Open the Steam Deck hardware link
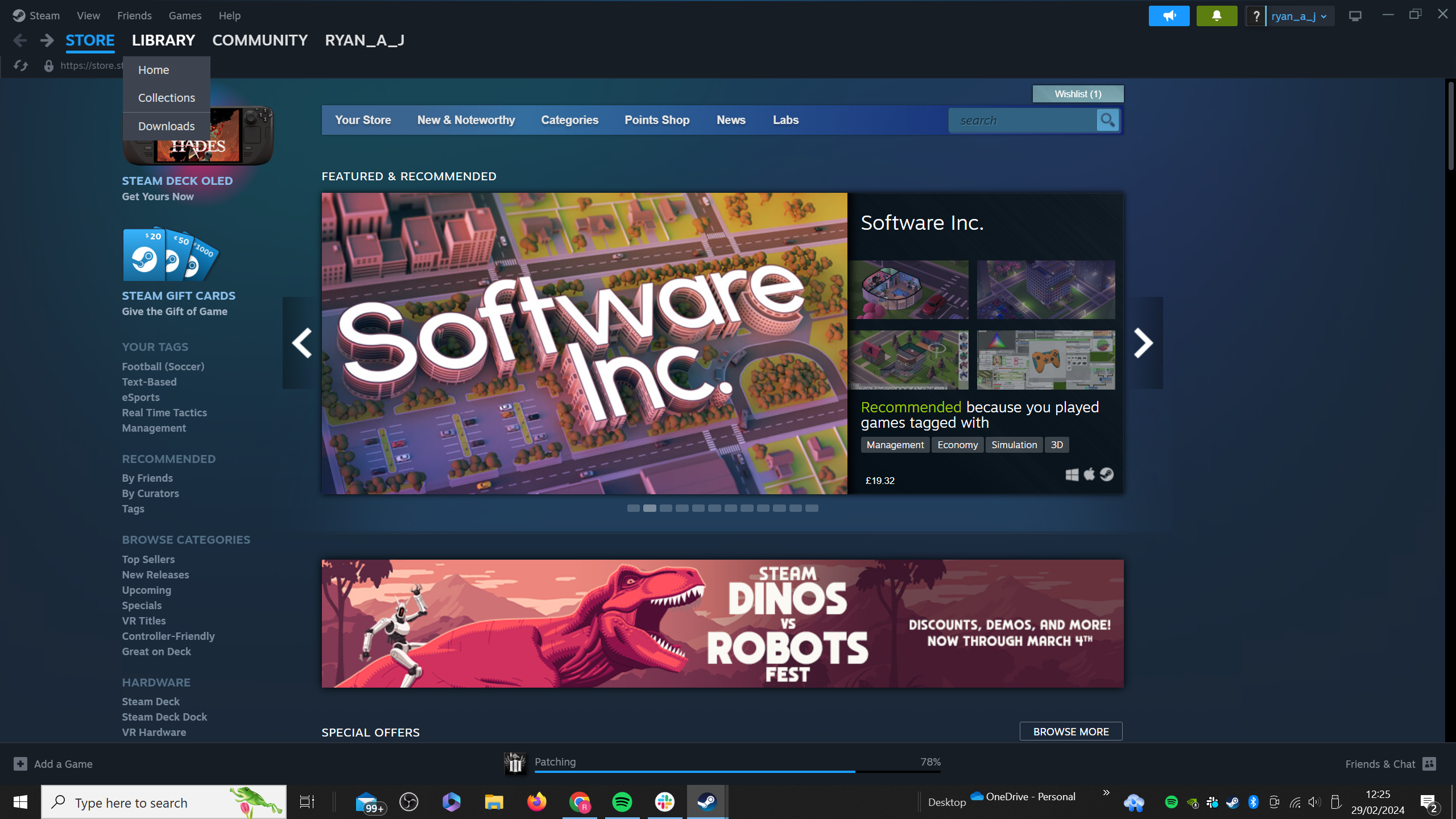This screenshot has width=1456, height=819. click(150, 702)
